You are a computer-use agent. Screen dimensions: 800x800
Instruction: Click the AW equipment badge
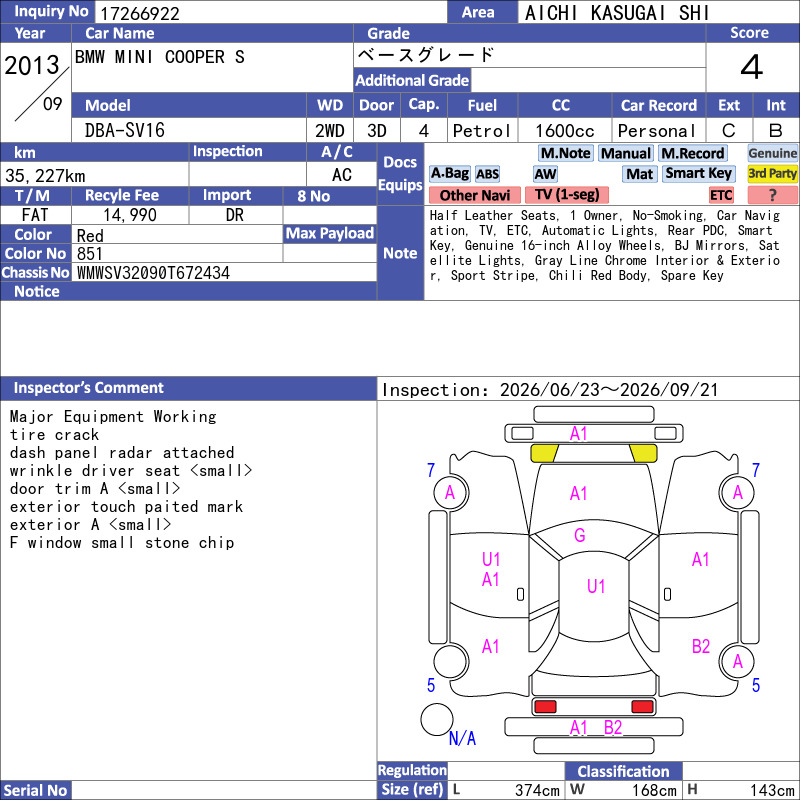[545, 174]
